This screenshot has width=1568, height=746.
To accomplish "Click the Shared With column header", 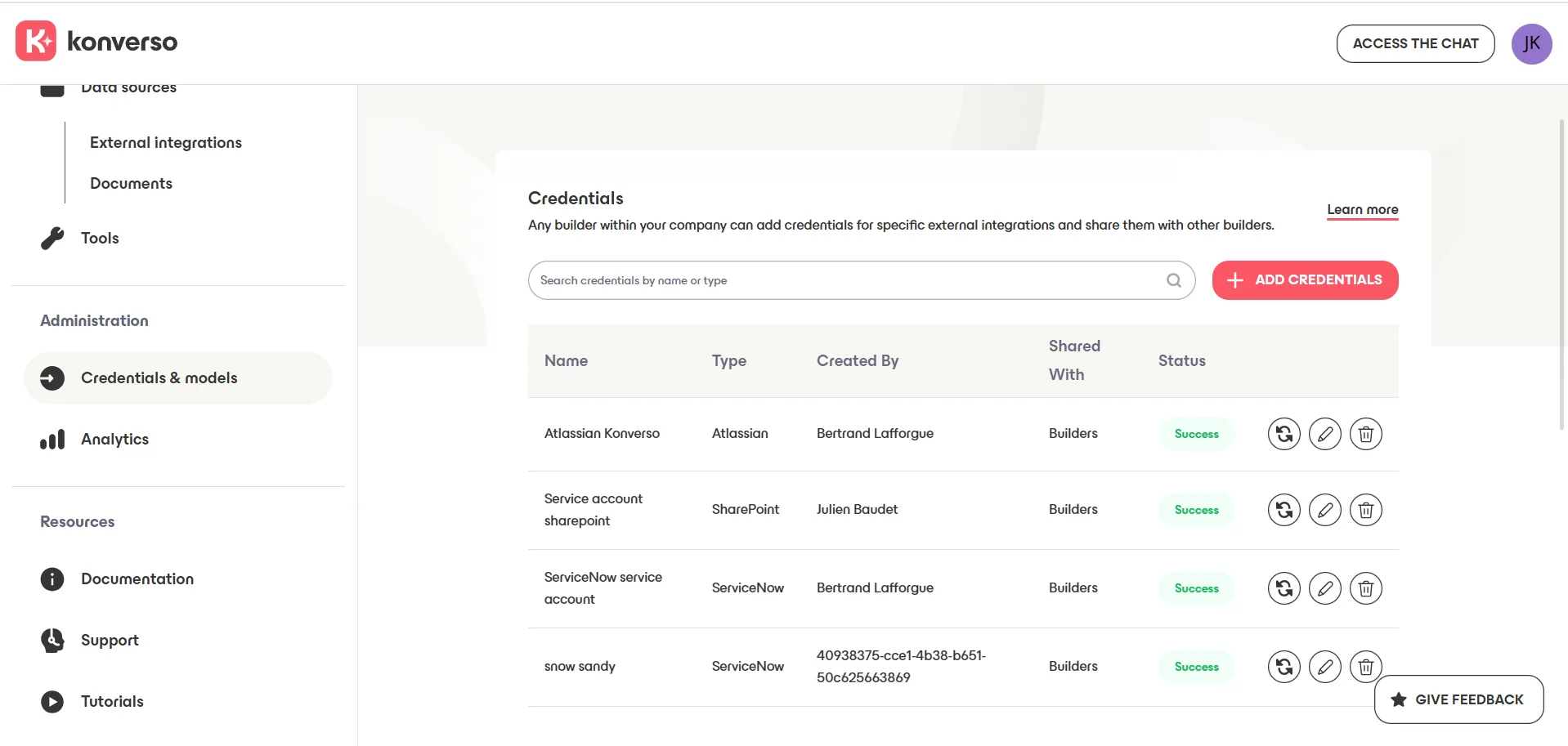I will pyautogui.click(x=1074, y=360).
